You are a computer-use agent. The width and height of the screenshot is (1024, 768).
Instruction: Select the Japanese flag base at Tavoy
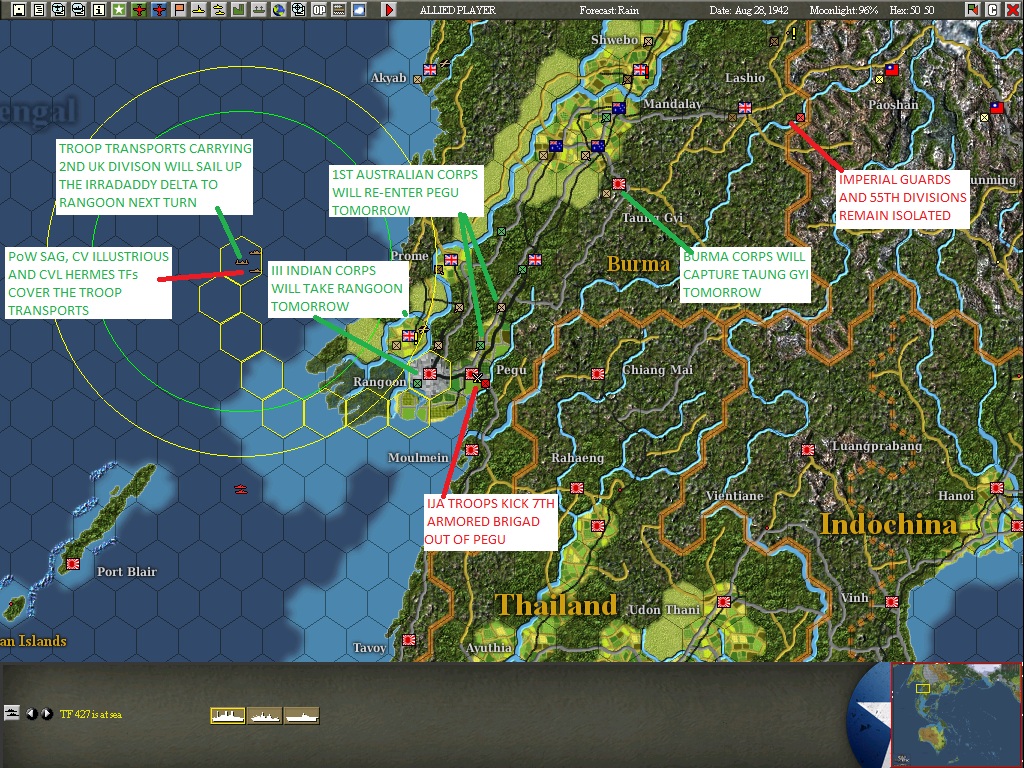pyautogui.click(x=409, y=639)
